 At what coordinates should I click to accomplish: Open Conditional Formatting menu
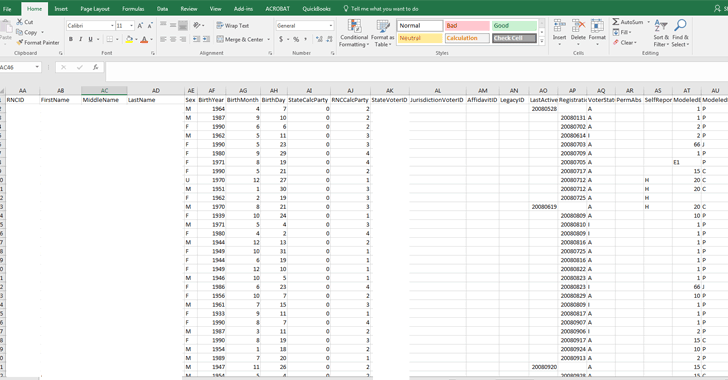354,33
